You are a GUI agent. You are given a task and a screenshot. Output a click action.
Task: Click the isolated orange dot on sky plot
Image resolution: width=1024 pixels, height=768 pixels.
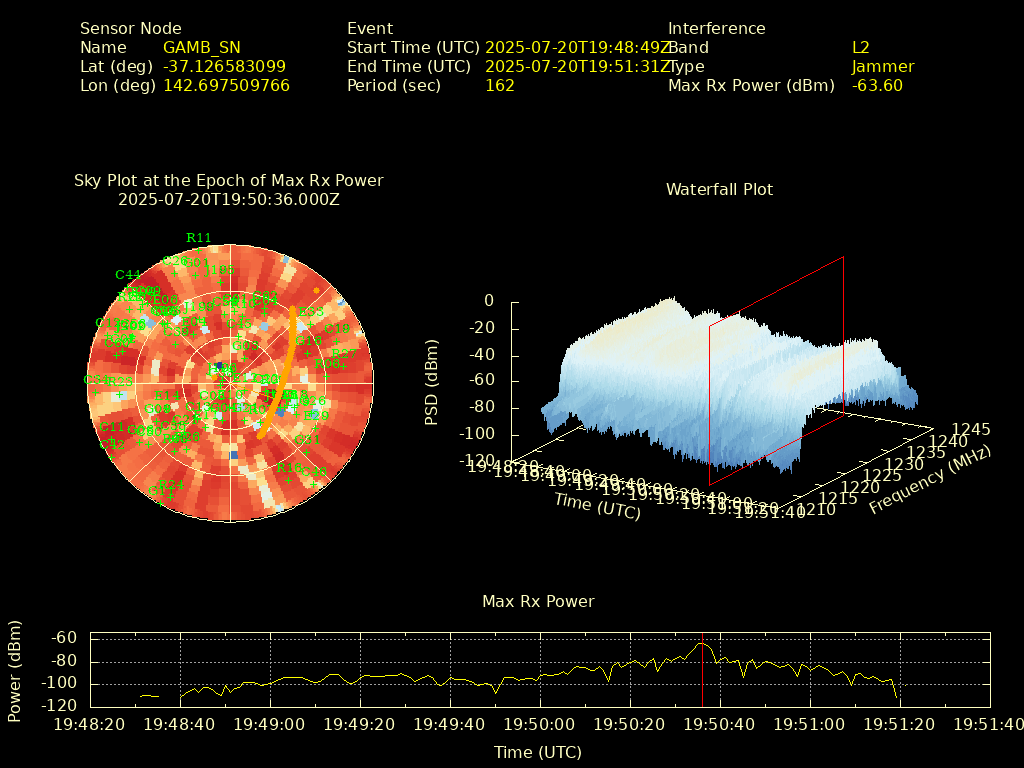(x=317, y=290)
